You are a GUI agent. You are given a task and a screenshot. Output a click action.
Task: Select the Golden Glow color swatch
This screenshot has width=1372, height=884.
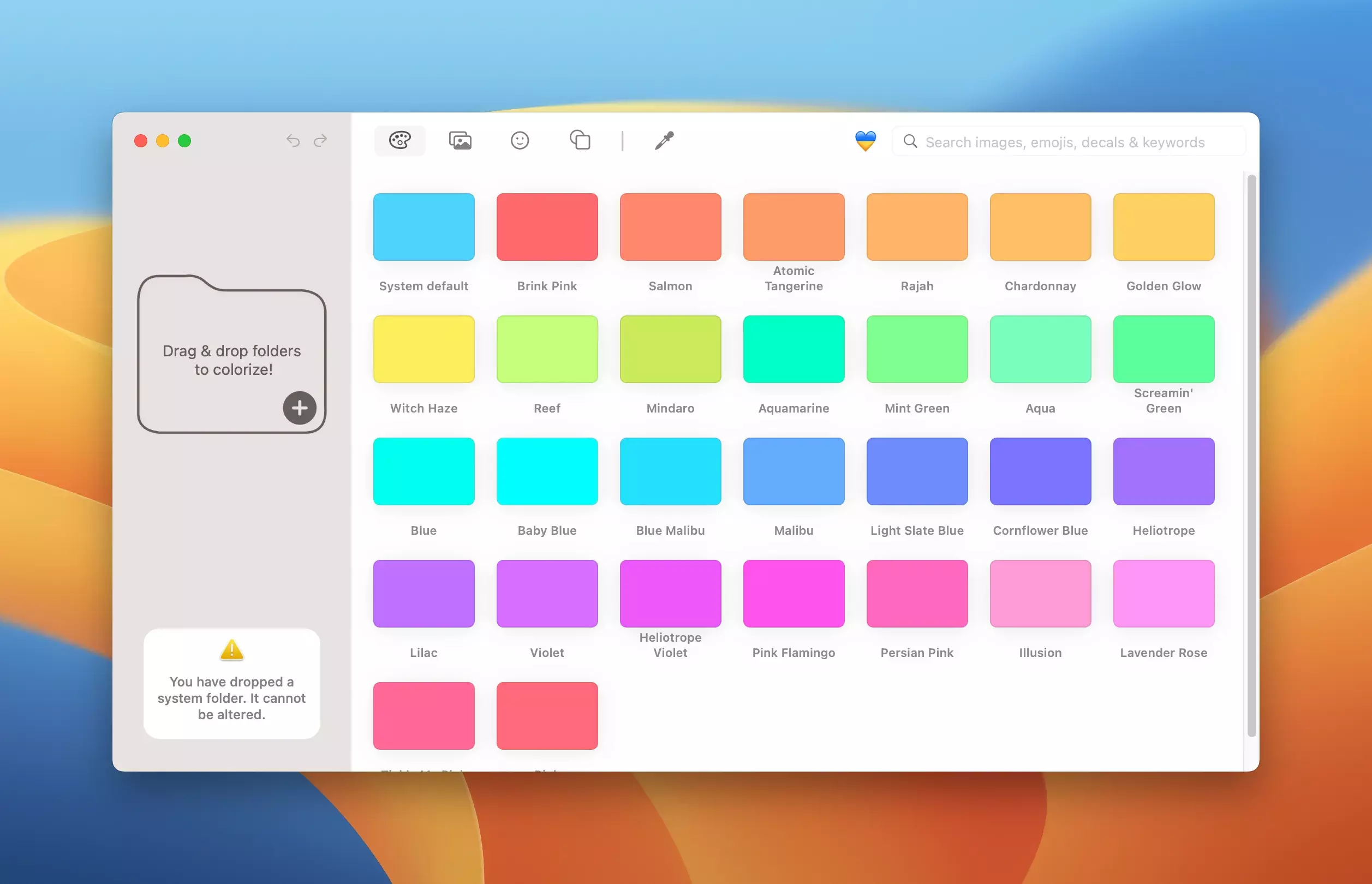pos(1163,228)
